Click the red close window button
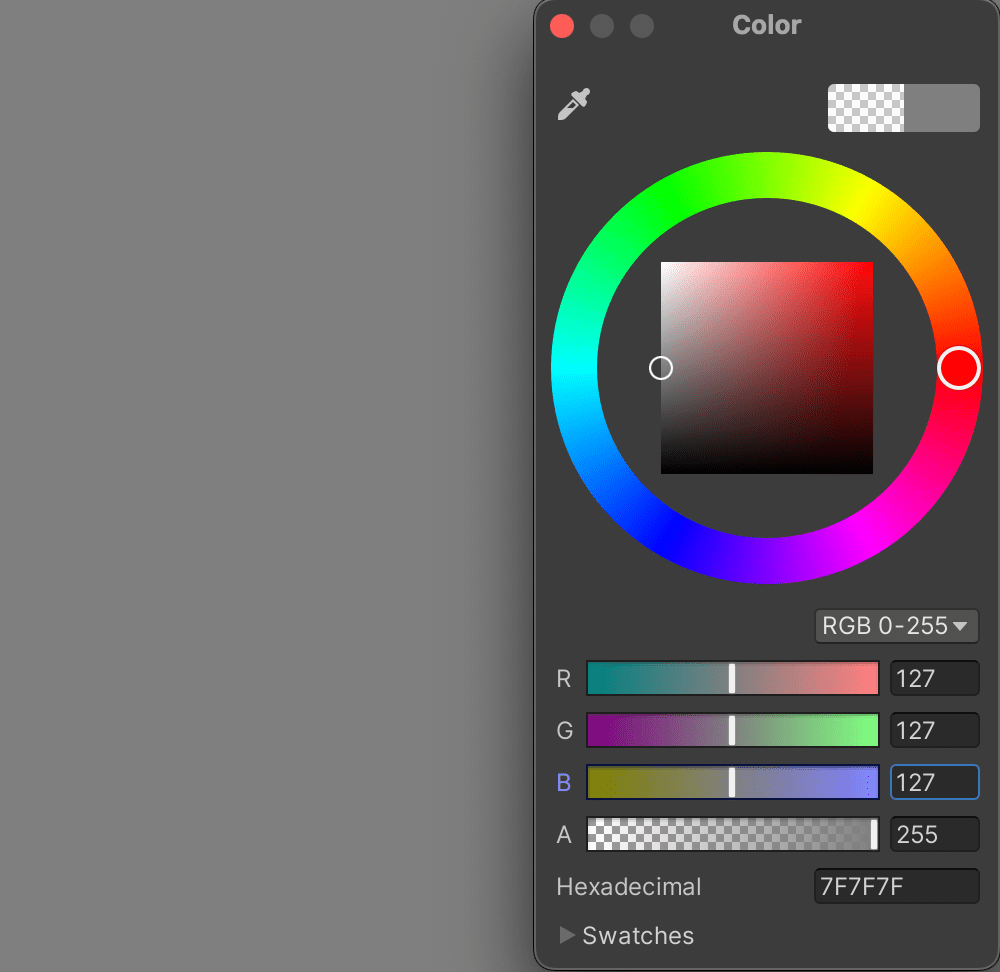This screenshot has width=1000, height=972. (x=563, y=26)
